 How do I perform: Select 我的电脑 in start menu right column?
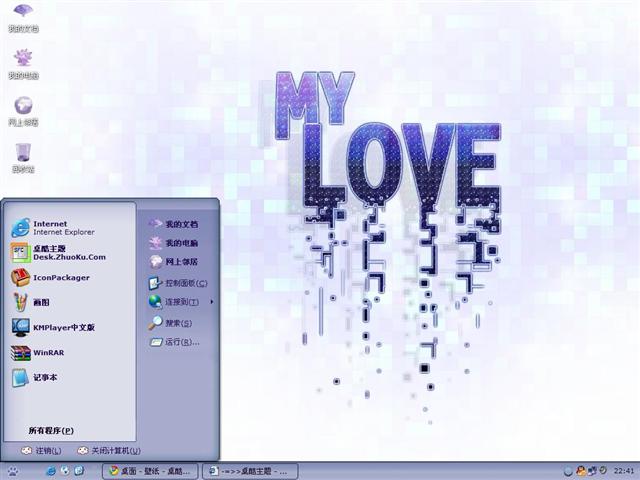click(173, 243)
